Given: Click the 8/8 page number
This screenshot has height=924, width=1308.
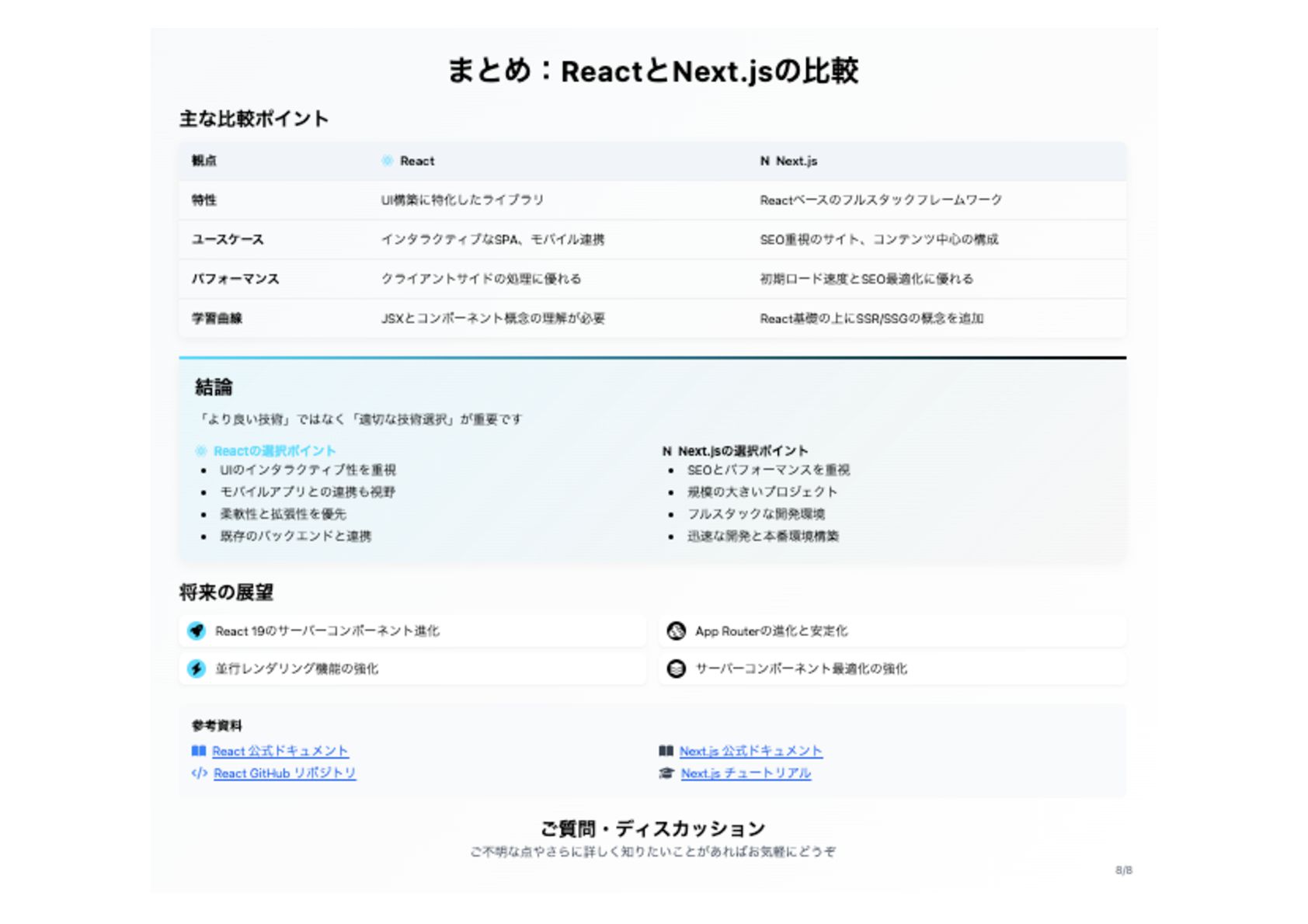Looking at the screenshot, I should 1124,870.
